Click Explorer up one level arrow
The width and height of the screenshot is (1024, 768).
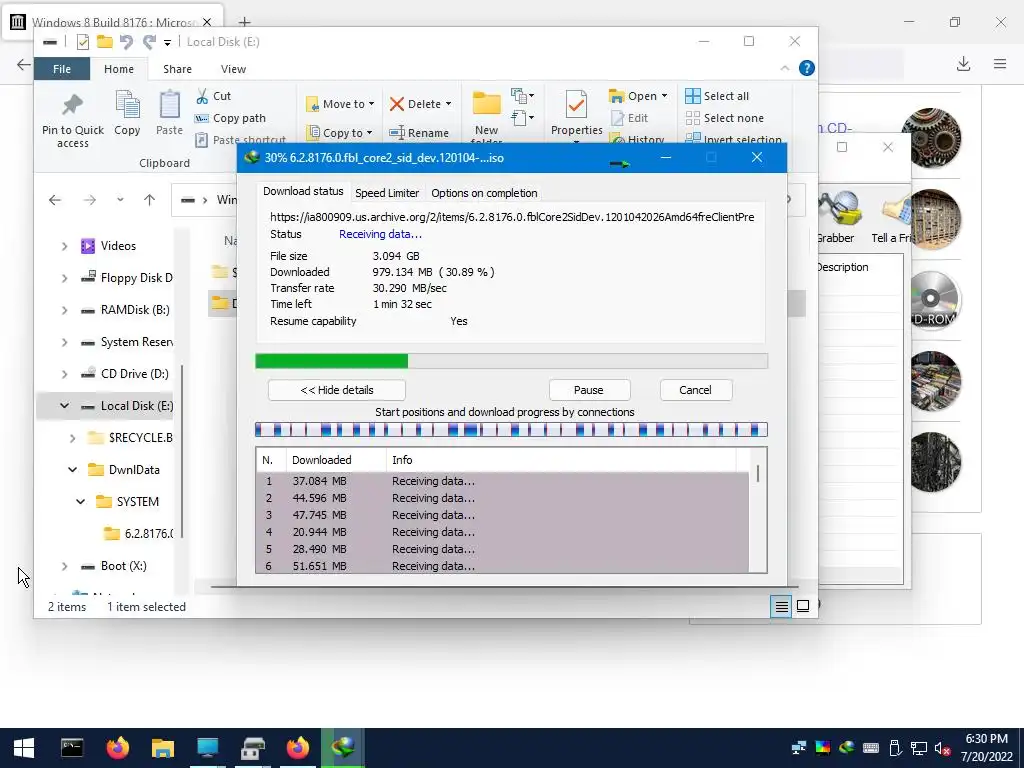click(150, 200)
